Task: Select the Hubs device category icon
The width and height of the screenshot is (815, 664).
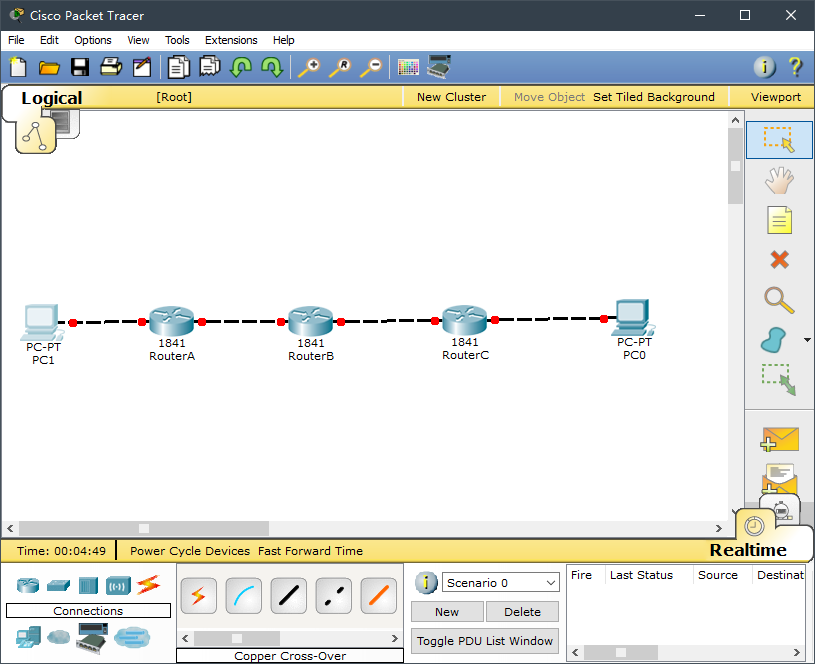Action: pos(88,585)
